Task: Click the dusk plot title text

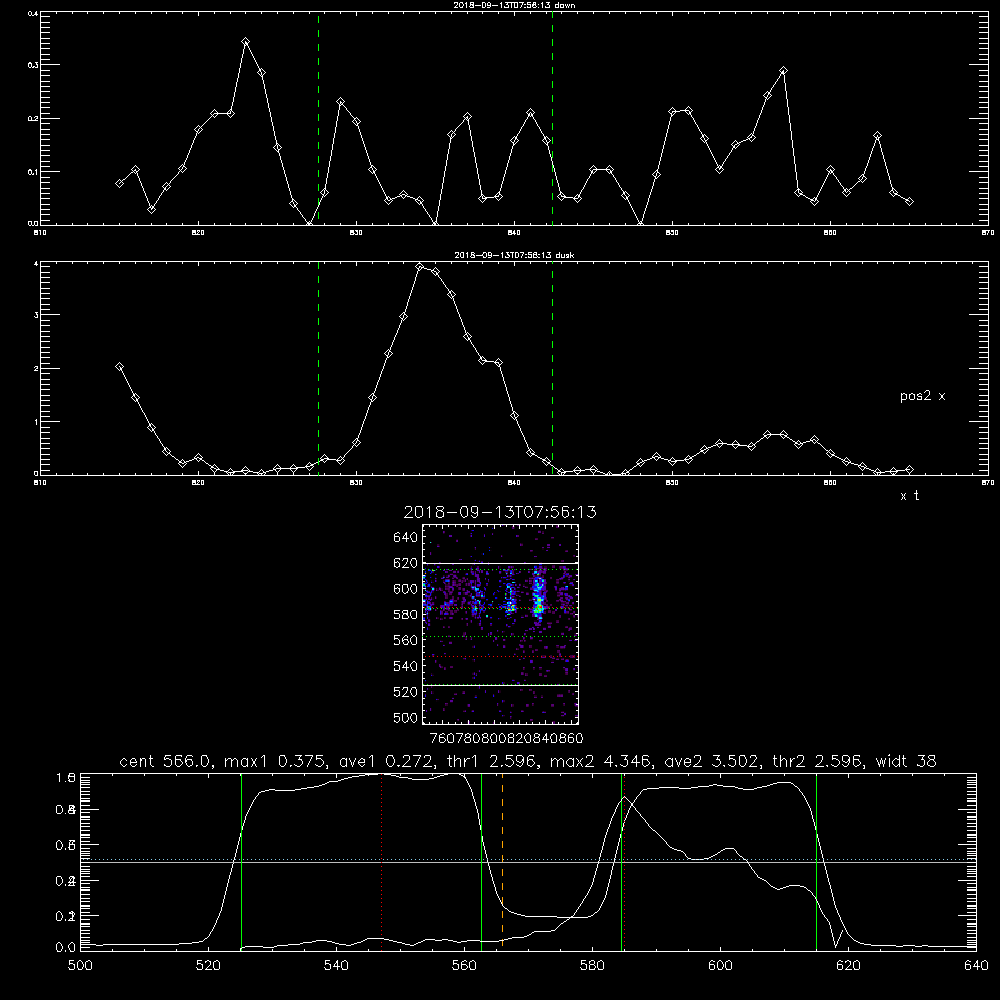Action: pyautogui.click(x=514, y=255)
